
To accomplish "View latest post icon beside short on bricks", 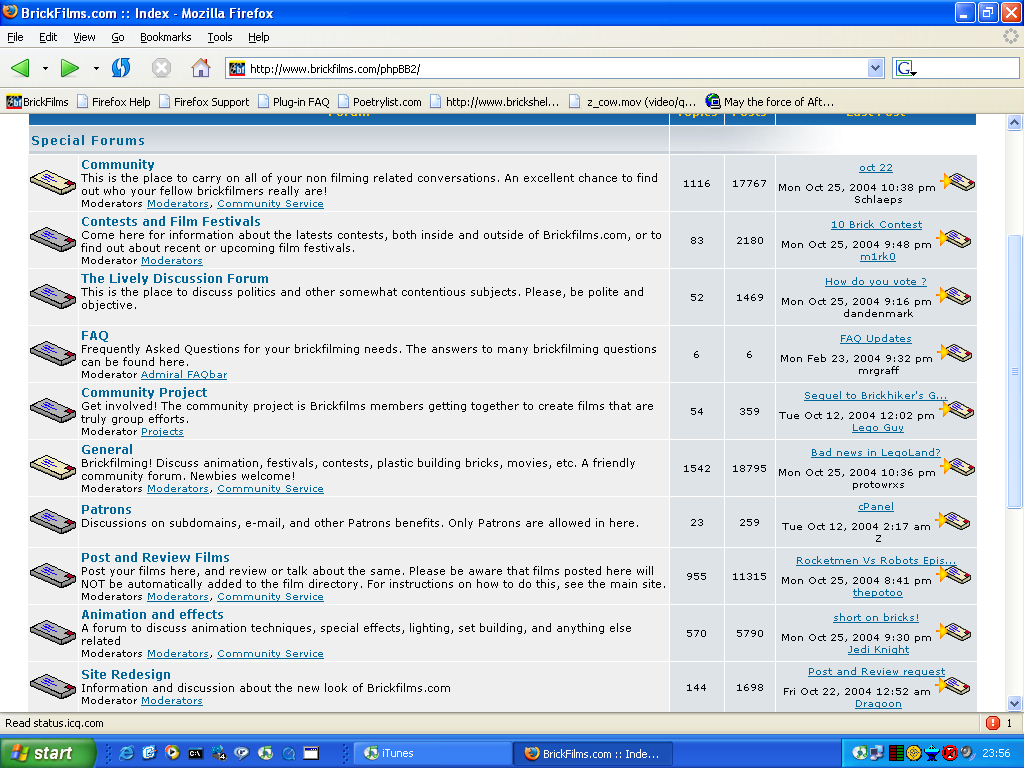I will point(954,632).
